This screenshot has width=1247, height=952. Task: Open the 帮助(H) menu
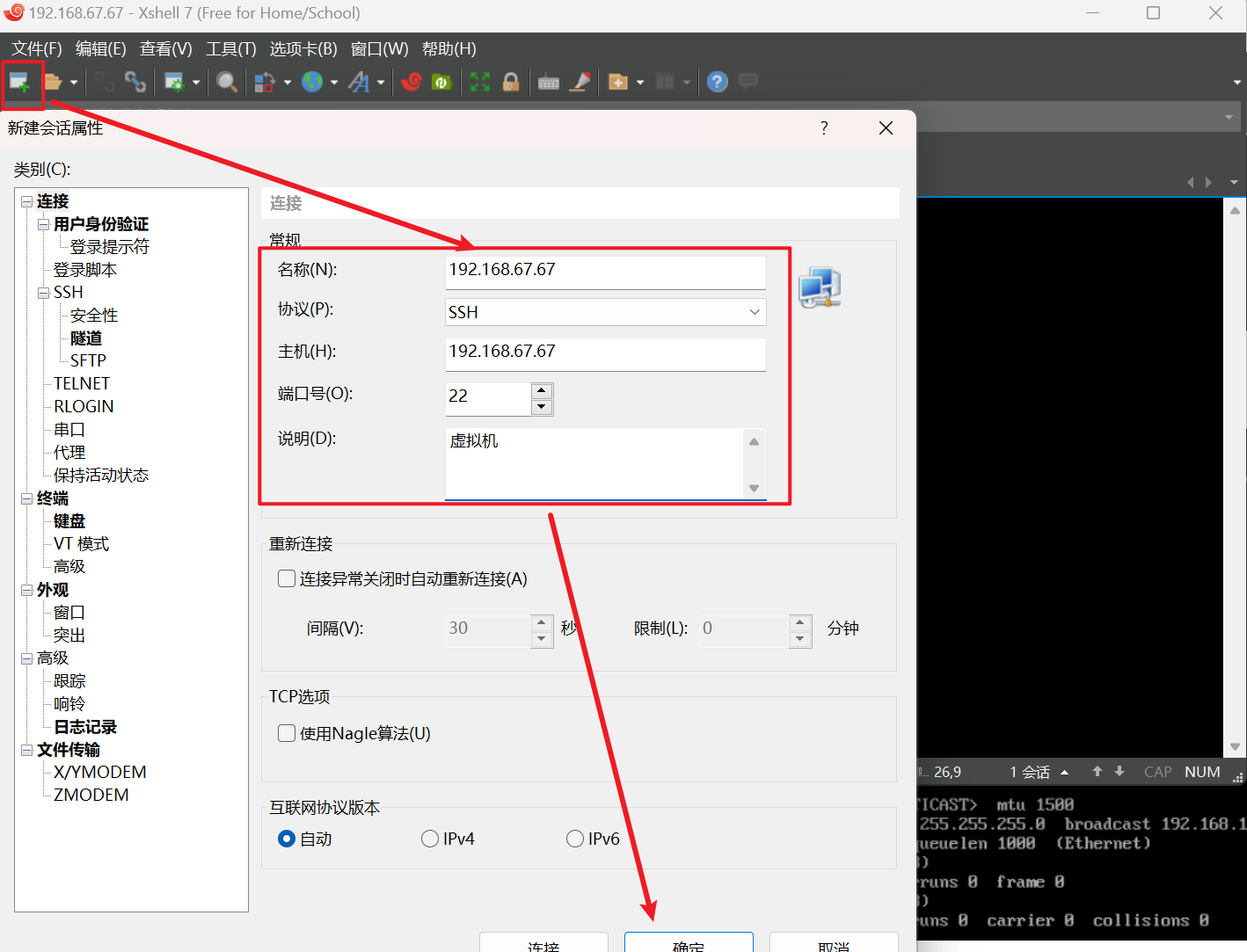448,48
